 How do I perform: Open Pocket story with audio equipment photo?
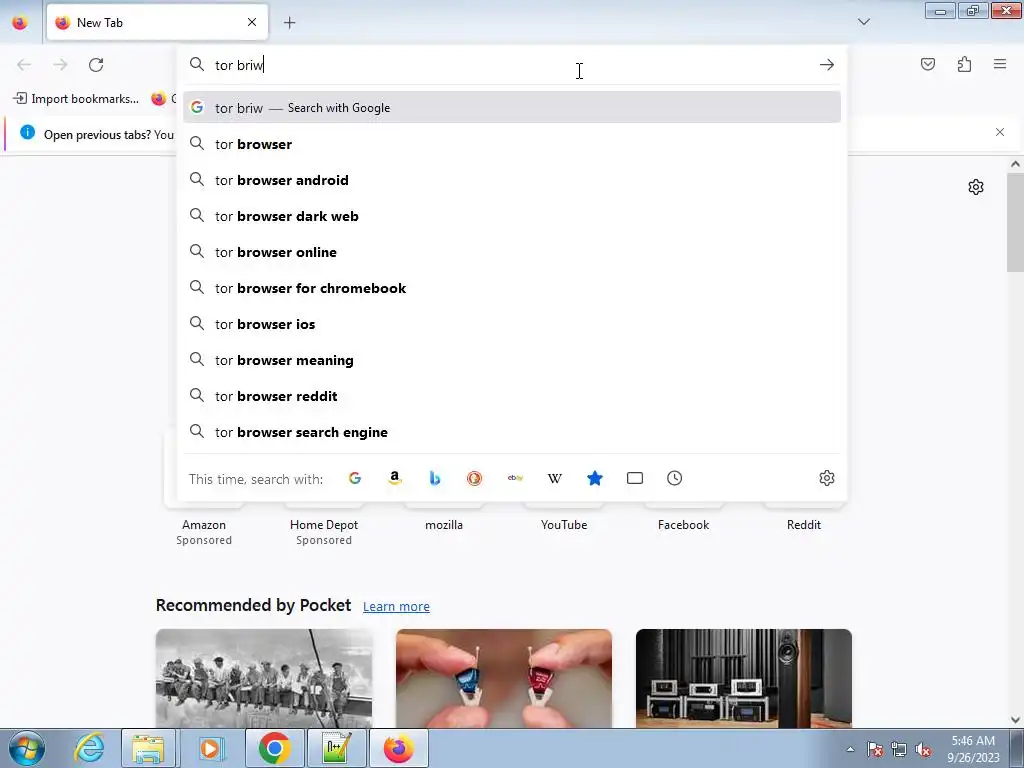tap(744, 678)
